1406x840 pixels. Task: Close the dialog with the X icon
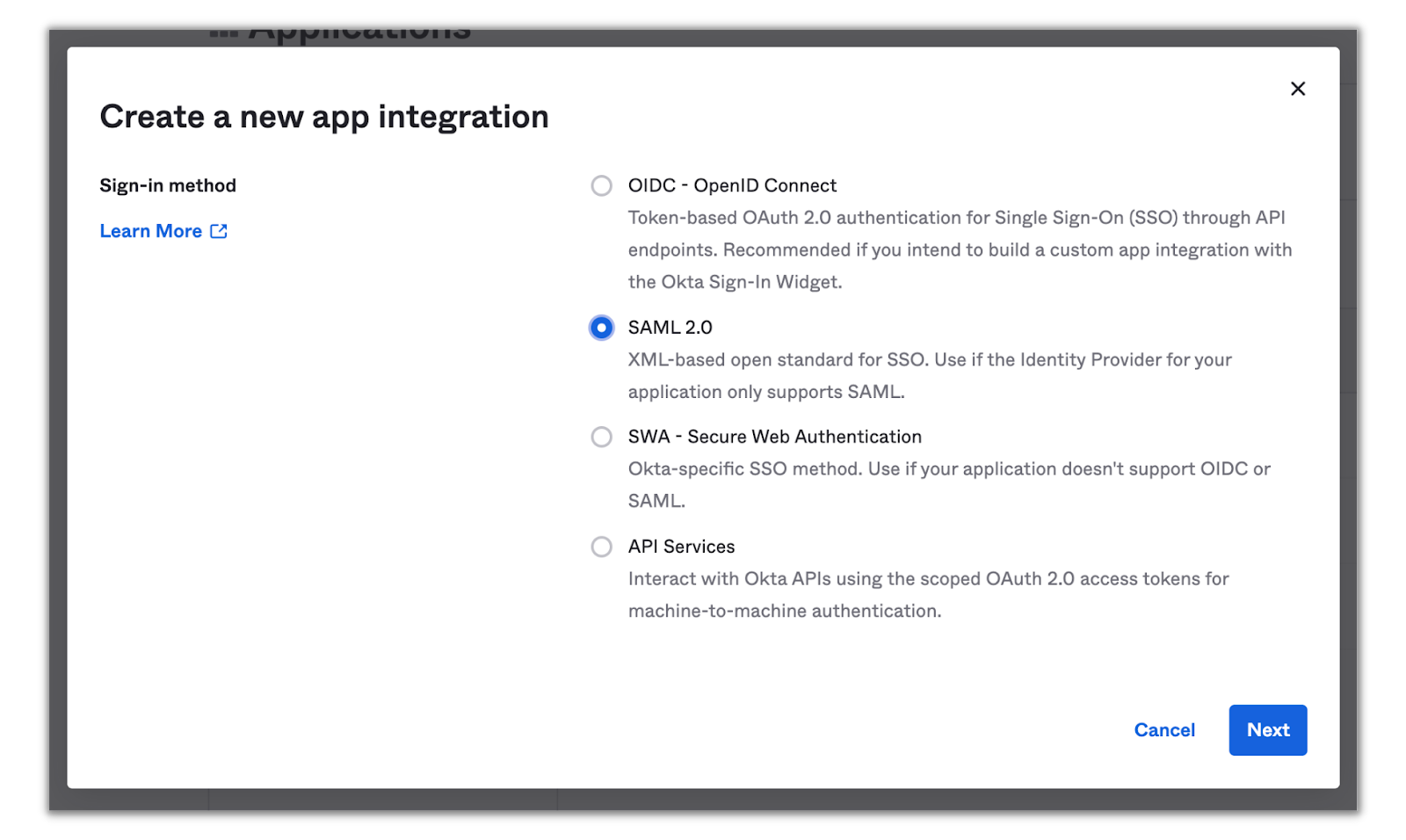[1297, 89]
